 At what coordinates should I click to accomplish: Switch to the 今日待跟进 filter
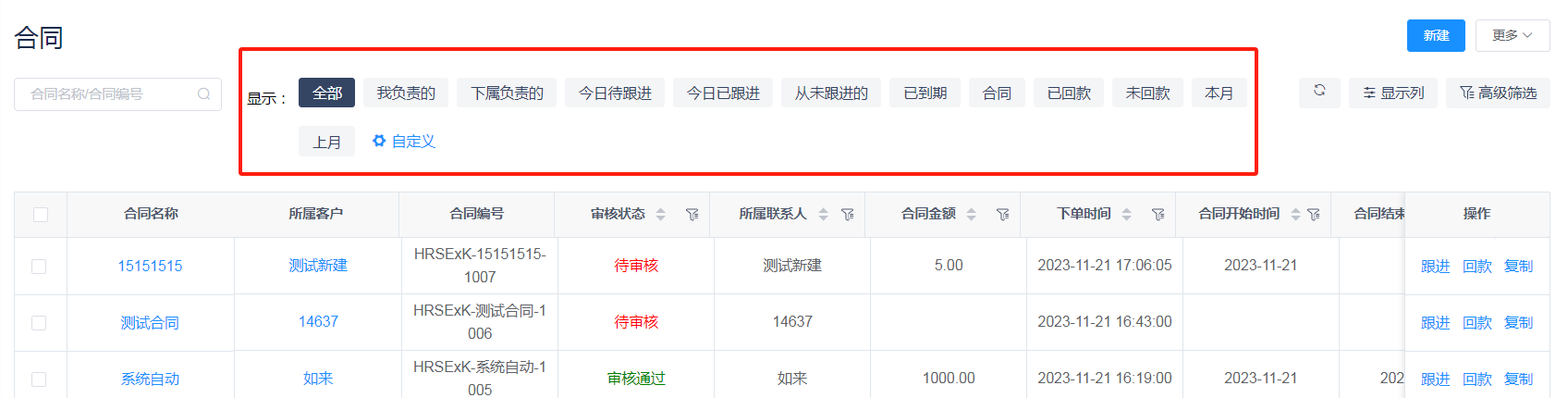(x=615, y=93)
